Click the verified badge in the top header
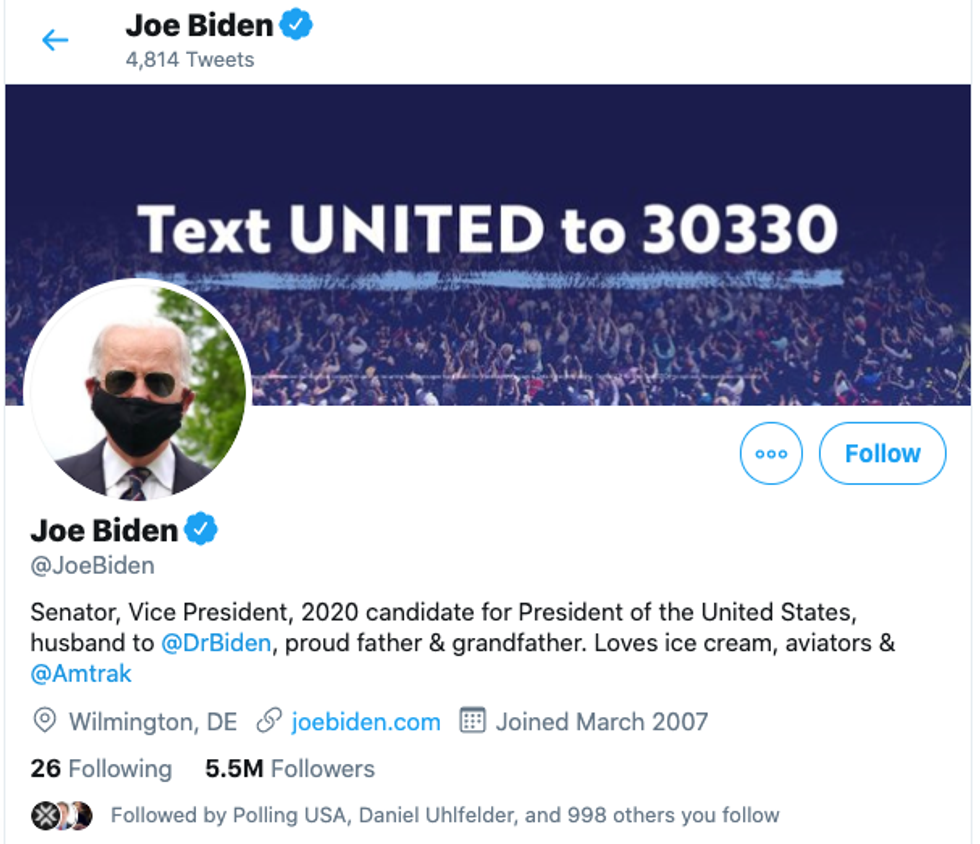The height and width of the screenshot is (844, 980). pos(295,24)
